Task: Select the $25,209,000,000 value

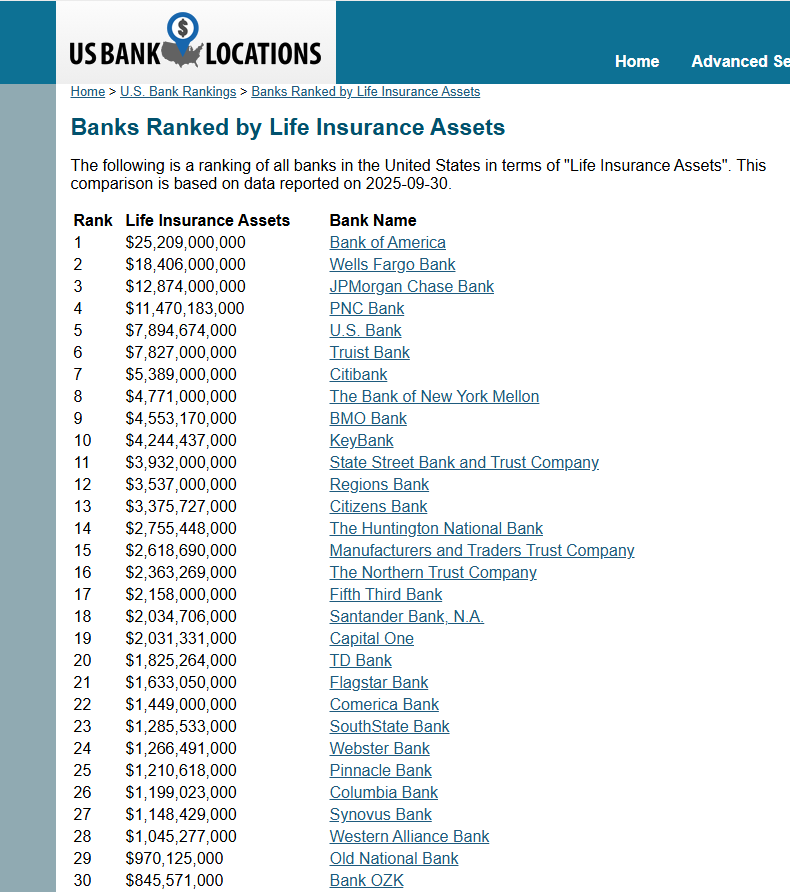Action: click(185, 242)
